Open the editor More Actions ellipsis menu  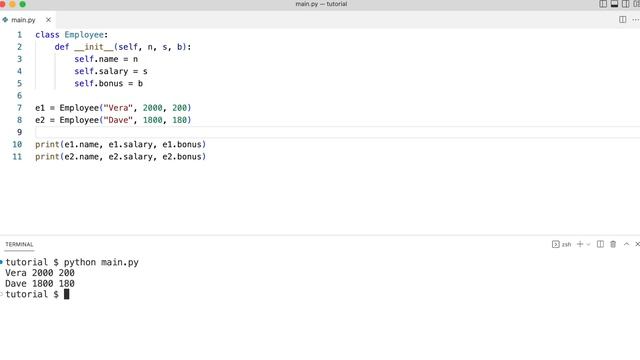[636, 20]
